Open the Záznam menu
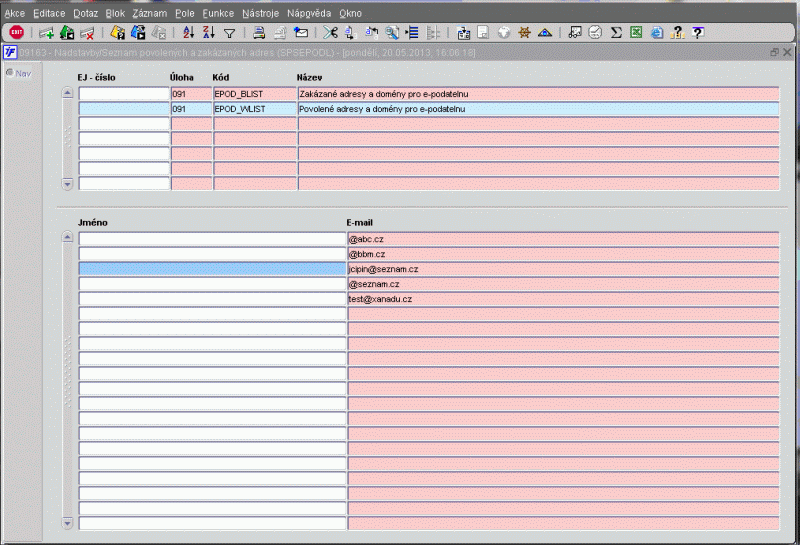The width and height of the screenshot is (800, 545). point(149,13)
